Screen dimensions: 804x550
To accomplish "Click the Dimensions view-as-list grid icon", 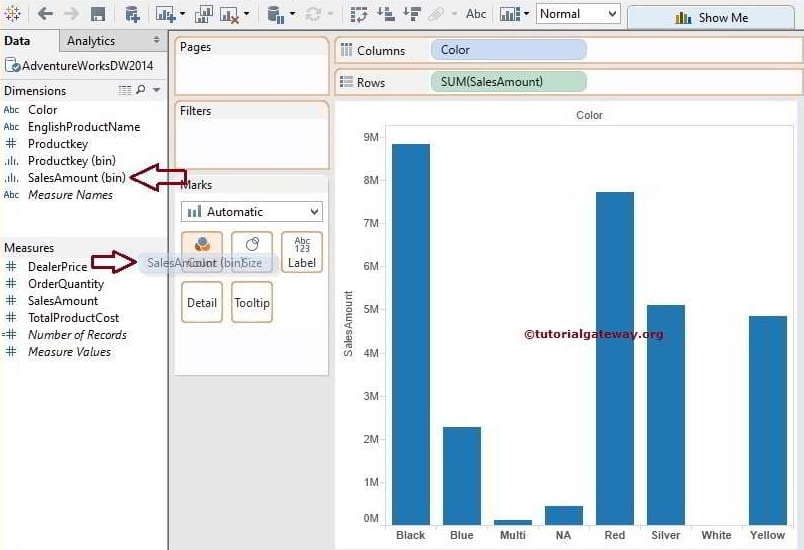I will [125, 90].
